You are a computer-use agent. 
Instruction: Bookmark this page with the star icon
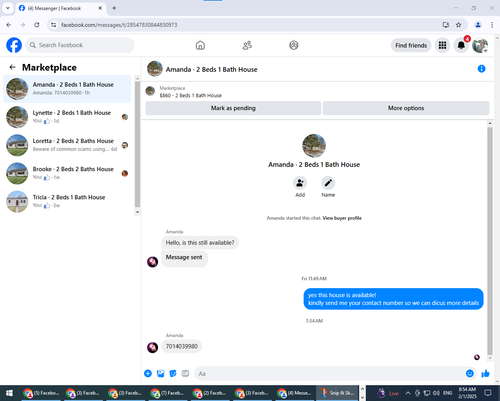459,25
